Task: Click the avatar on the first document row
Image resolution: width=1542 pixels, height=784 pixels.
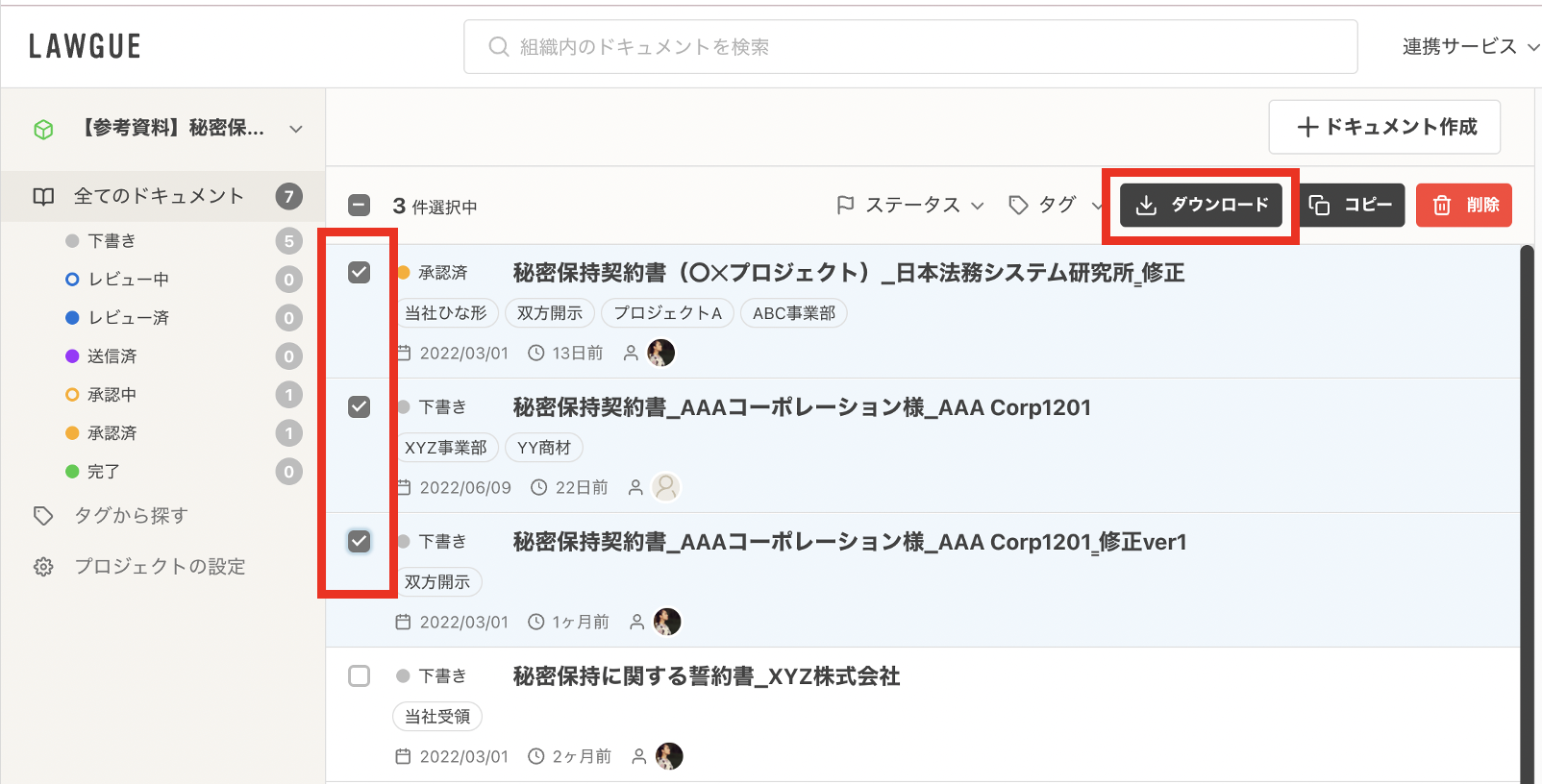Action: click(x=661, y=353)
